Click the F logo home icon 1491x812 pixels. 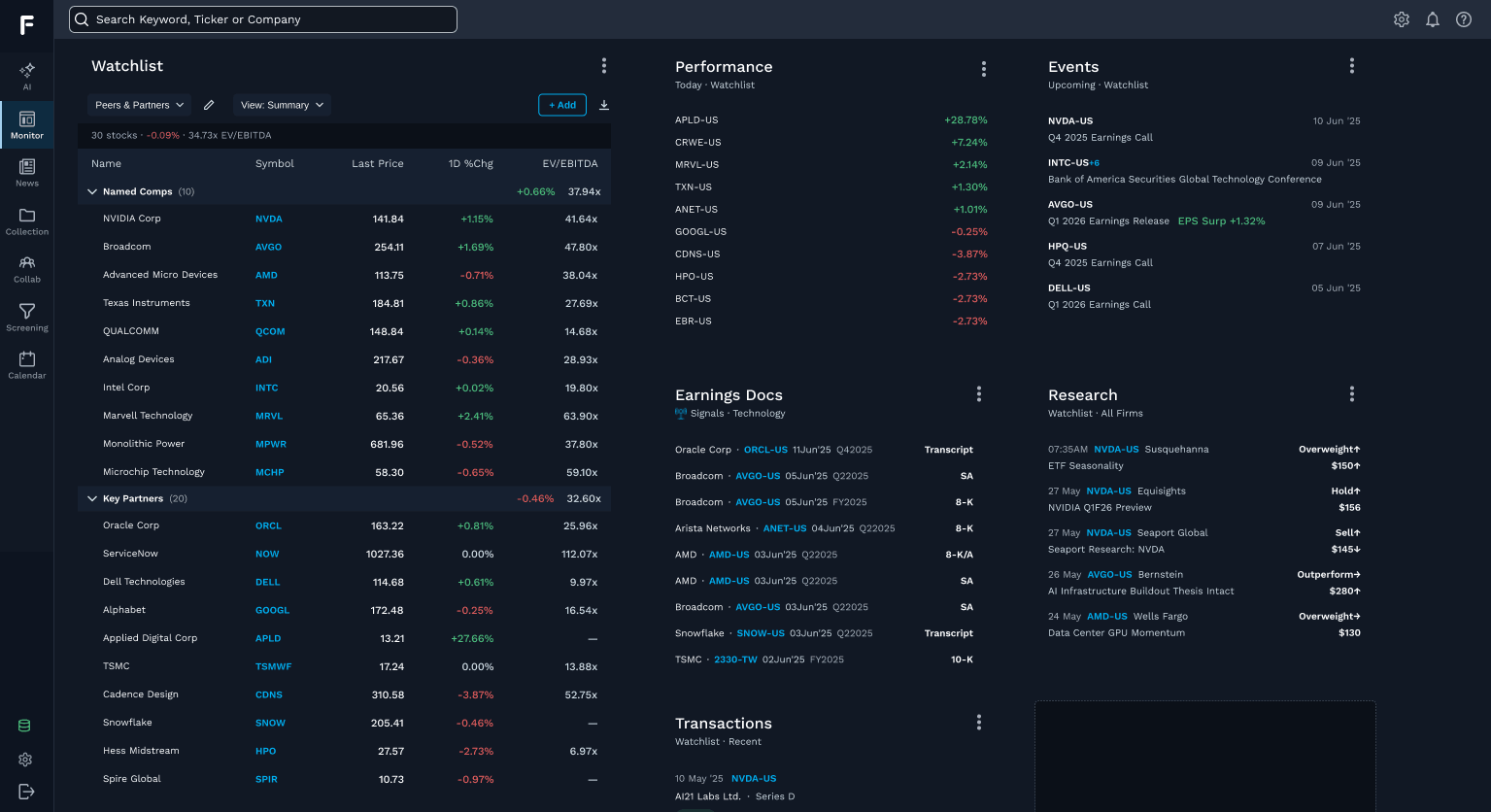coord(27,24)
